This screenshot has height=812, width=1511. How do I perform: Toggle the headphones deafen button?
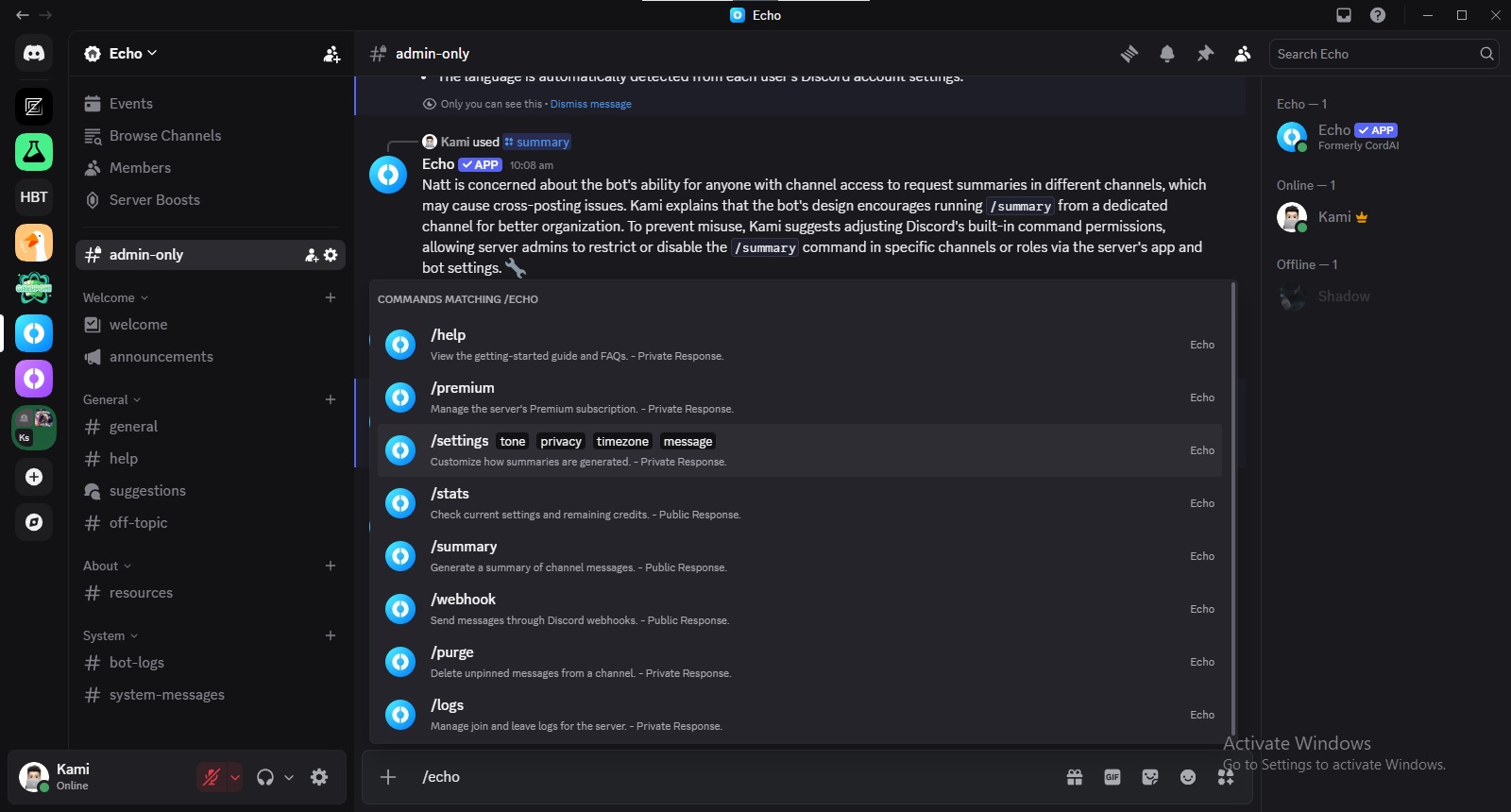click(265, 777)
